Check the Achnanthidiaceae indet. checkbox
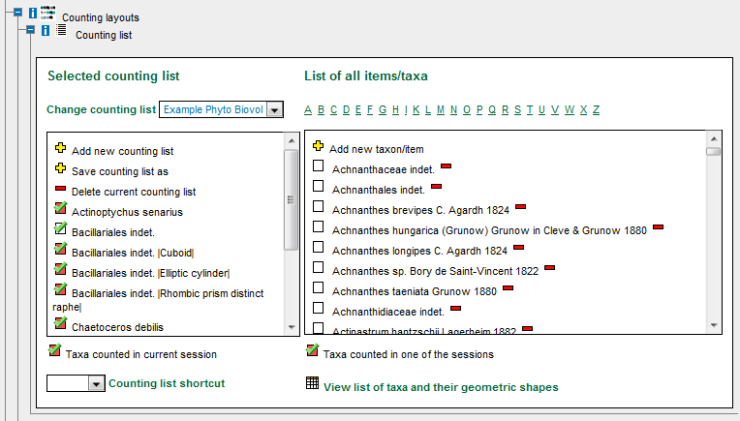 click(319, 308)
